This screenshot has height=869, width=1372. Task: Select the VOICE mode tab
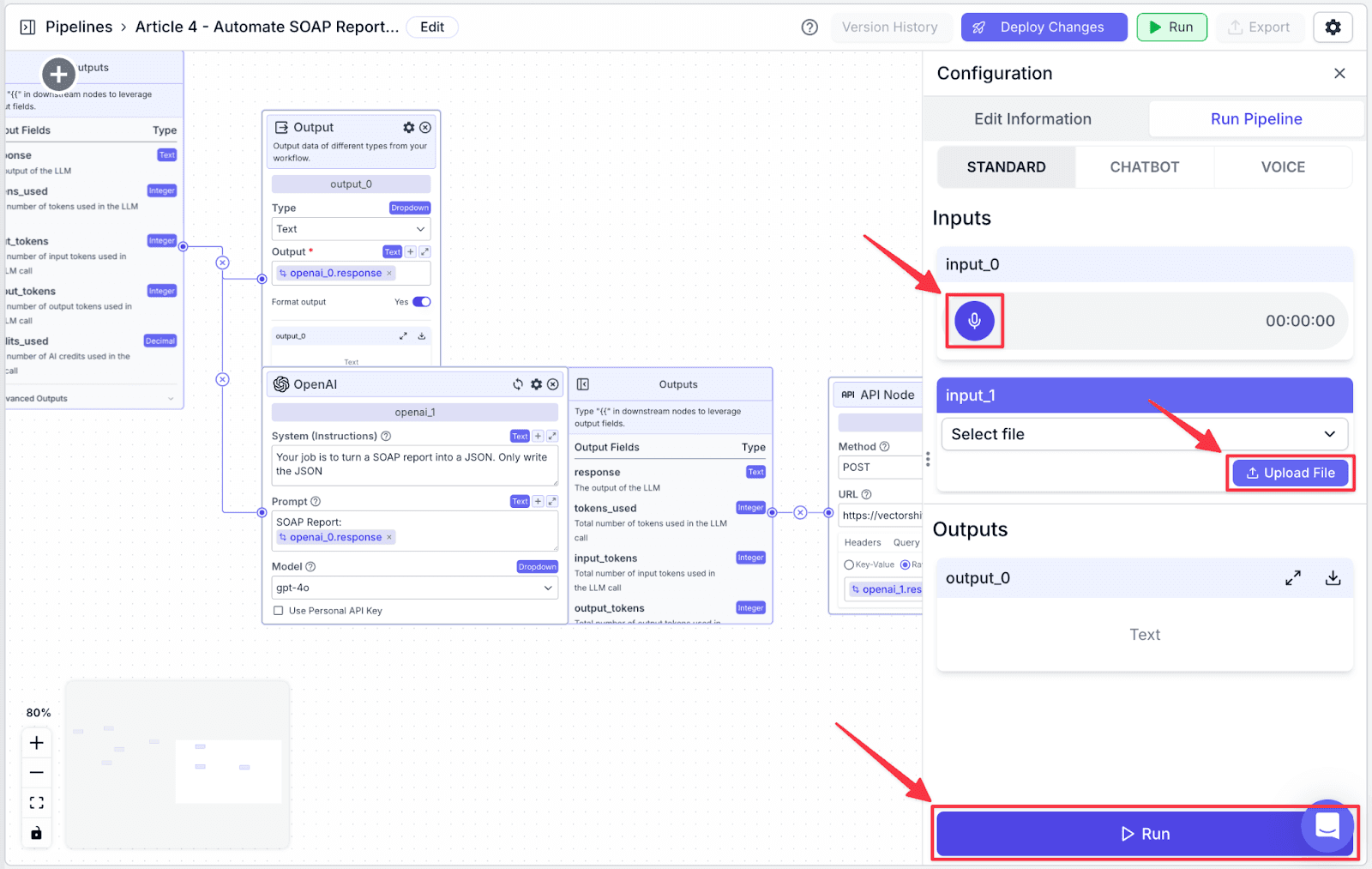1283,167
